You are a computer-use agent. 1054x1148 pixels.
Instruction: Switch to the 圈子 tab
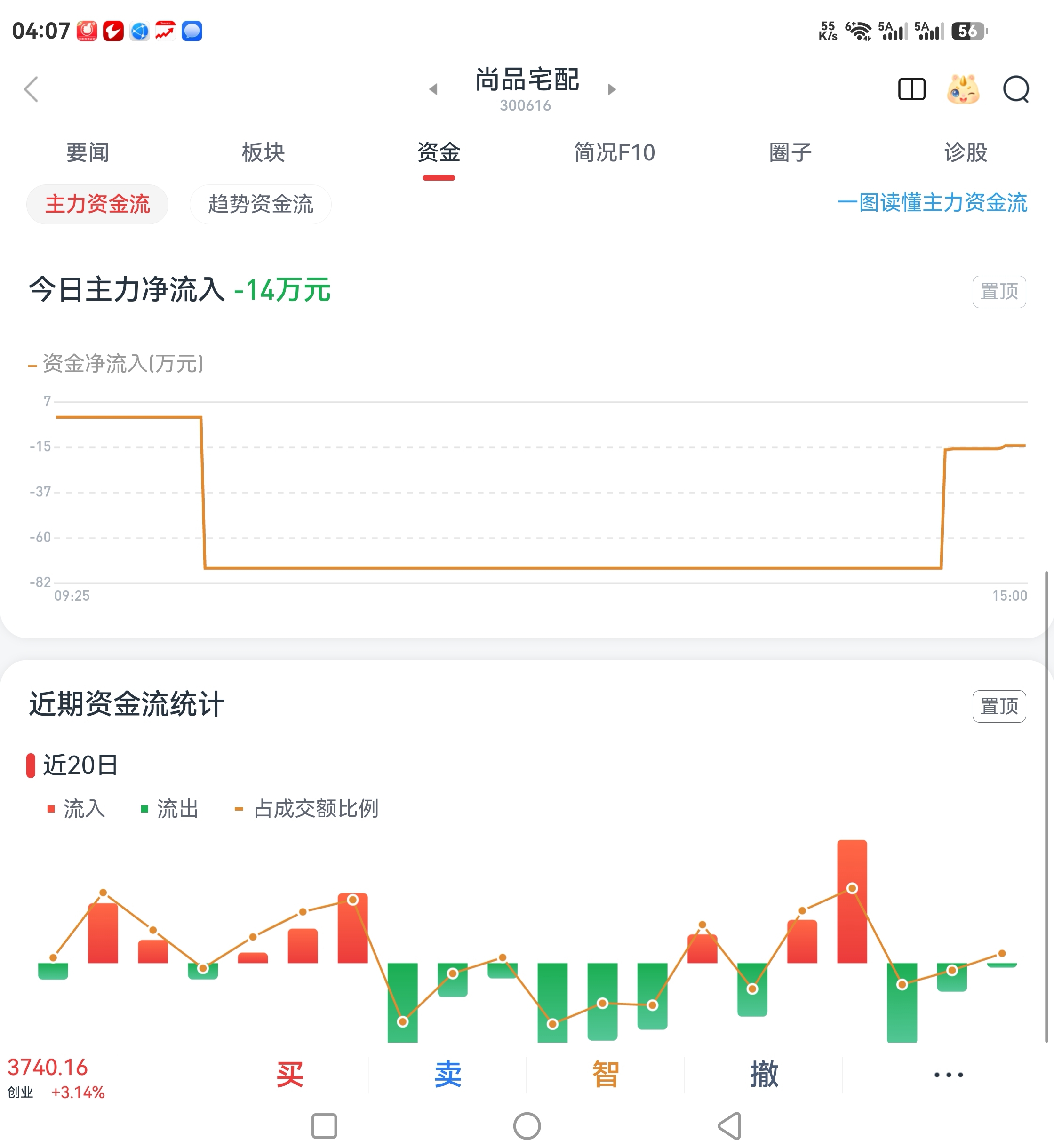(x=790, y=152)
